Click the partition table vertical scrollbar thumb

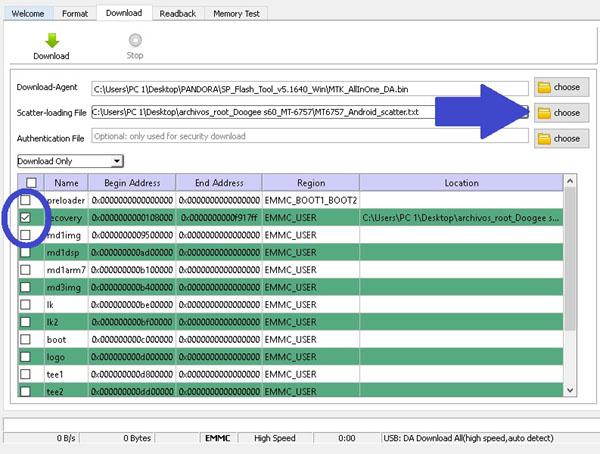(x=570, y=259)
